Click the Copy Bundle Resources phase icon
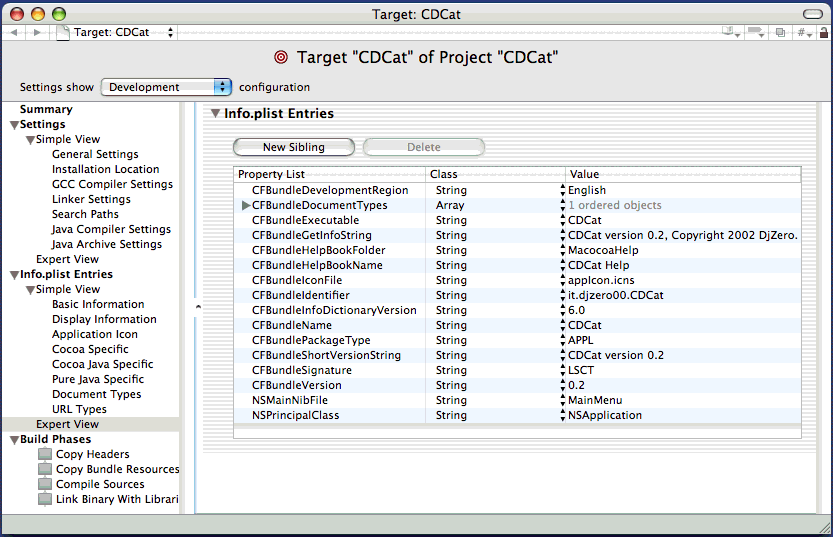The width and height of the screenshot is (833, 537). 45,470
